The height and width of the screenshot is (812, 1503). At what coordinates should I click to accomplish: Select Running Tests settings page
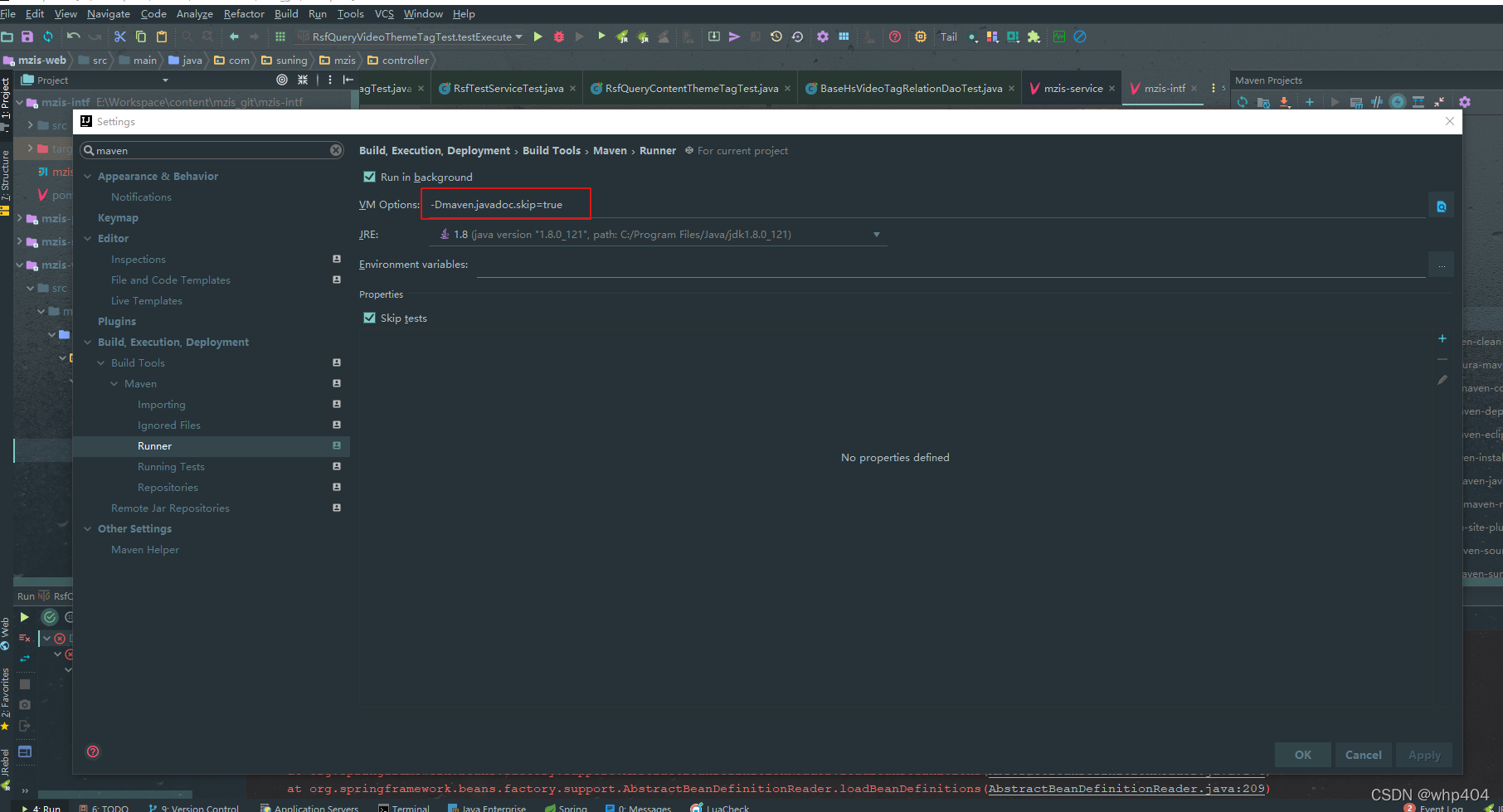[x=171, y=466]
